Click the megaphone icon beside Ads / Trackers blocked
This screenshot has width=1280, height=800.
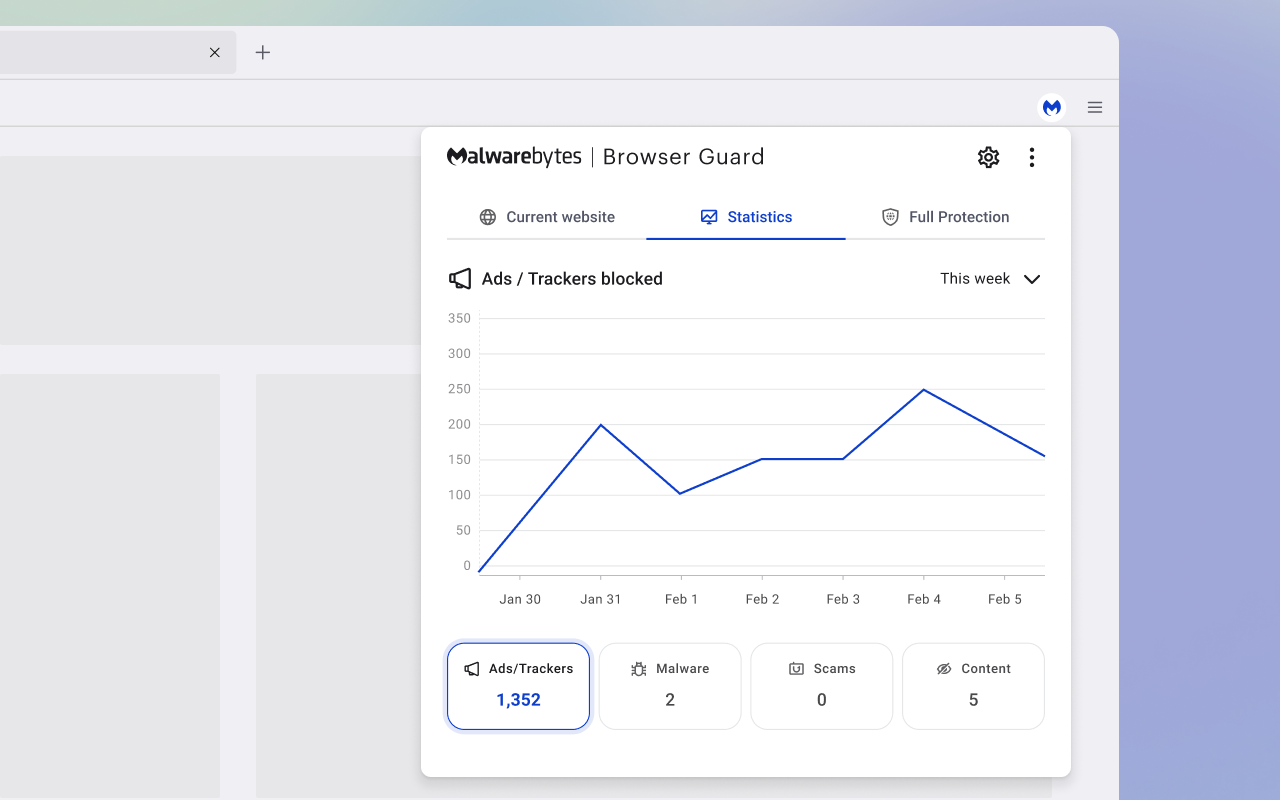point(460,279)
